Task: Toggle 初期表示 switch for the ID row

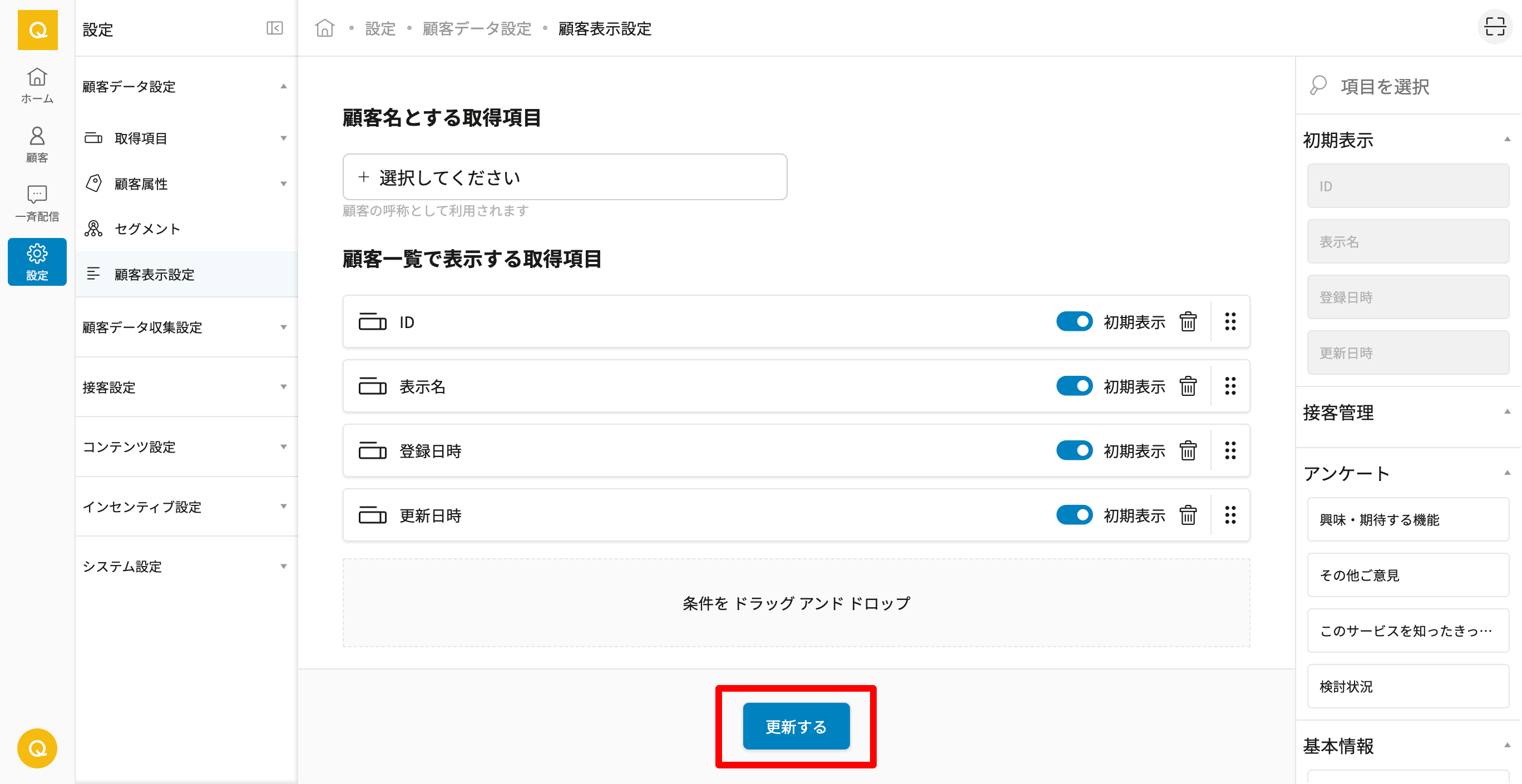Action: 1074,322
